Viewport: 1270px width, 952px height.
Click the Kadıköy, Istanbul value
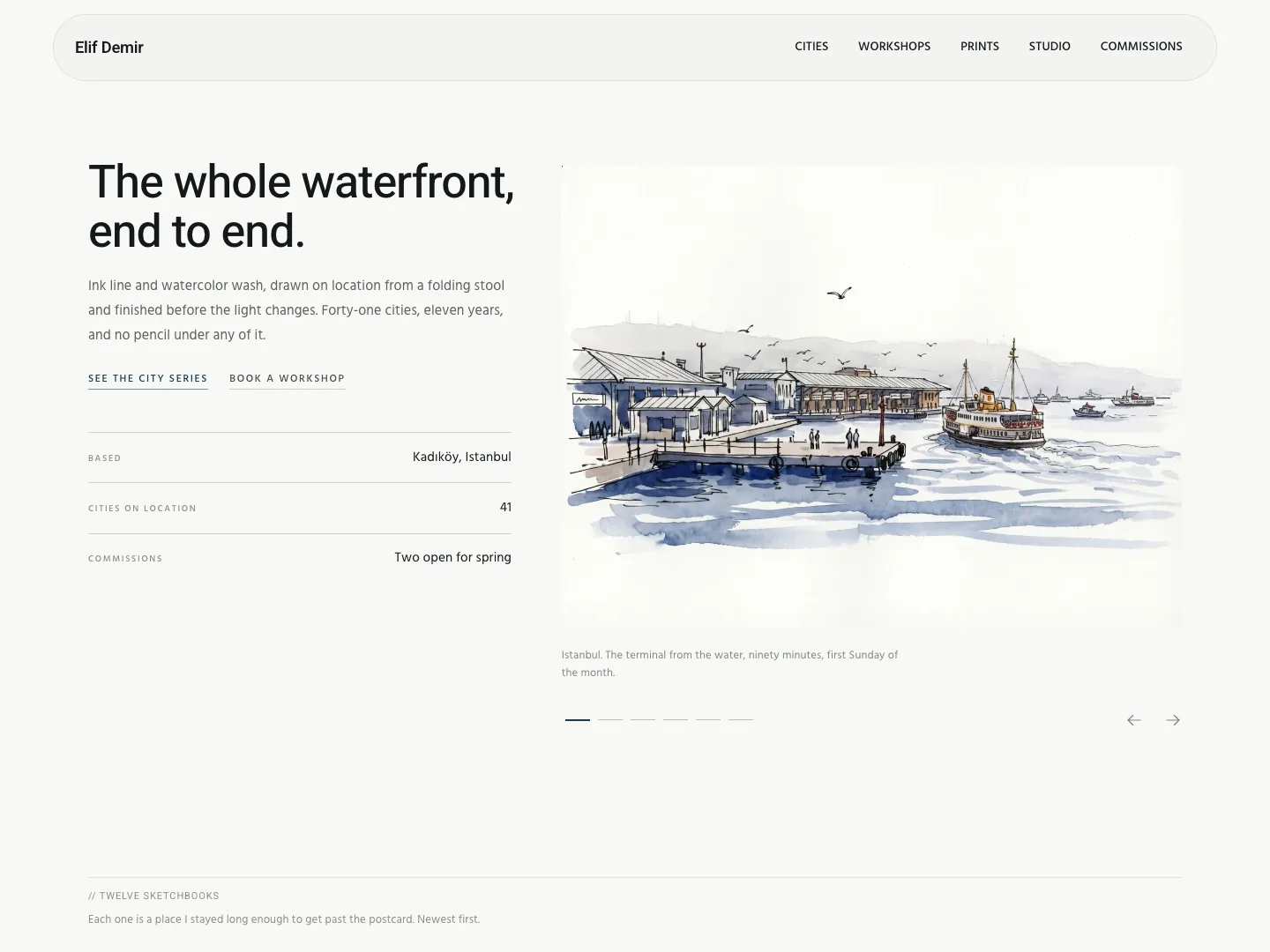click(x=462, y=457)
